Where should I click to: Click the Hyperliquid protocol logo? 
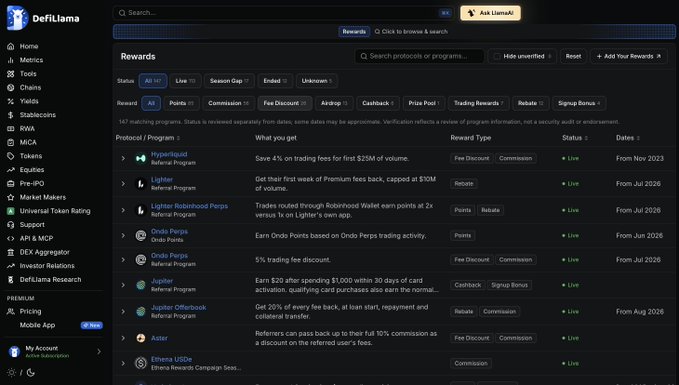141,159
